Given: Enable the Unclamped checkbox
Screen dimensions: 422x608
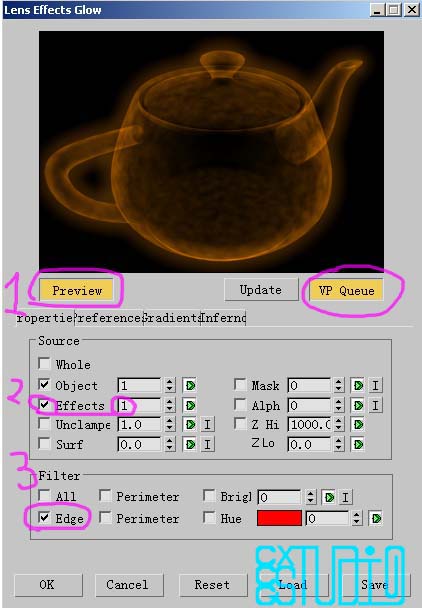Looking at the screenshot, I should click(x=44, y=424).
